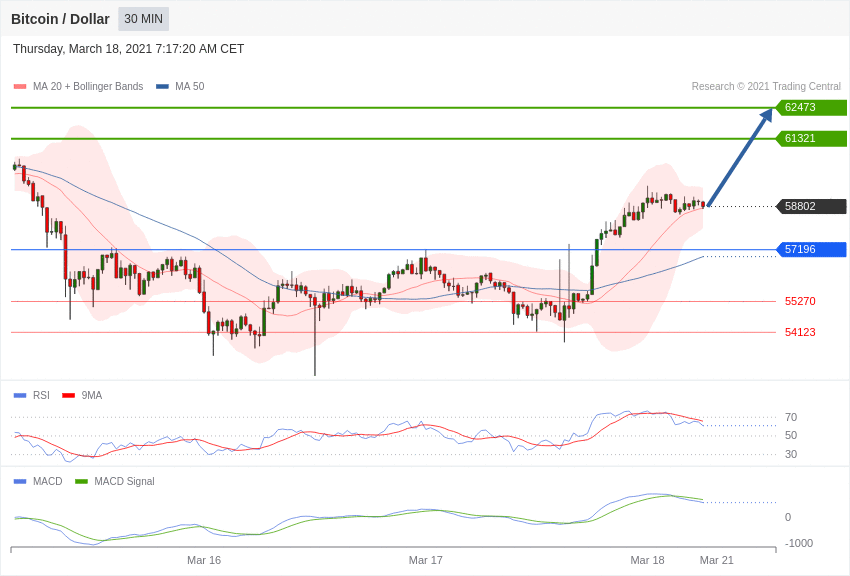This screenshot has height=576, width=850.
Task: Click the Mar 21 date axis label
Action: pos(717,560)
